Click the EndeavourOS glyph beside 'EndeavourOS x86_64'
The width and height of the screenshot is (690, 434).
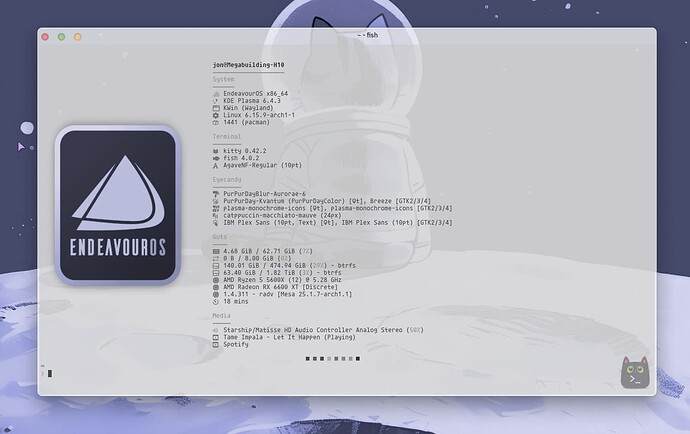click(216, 94)
